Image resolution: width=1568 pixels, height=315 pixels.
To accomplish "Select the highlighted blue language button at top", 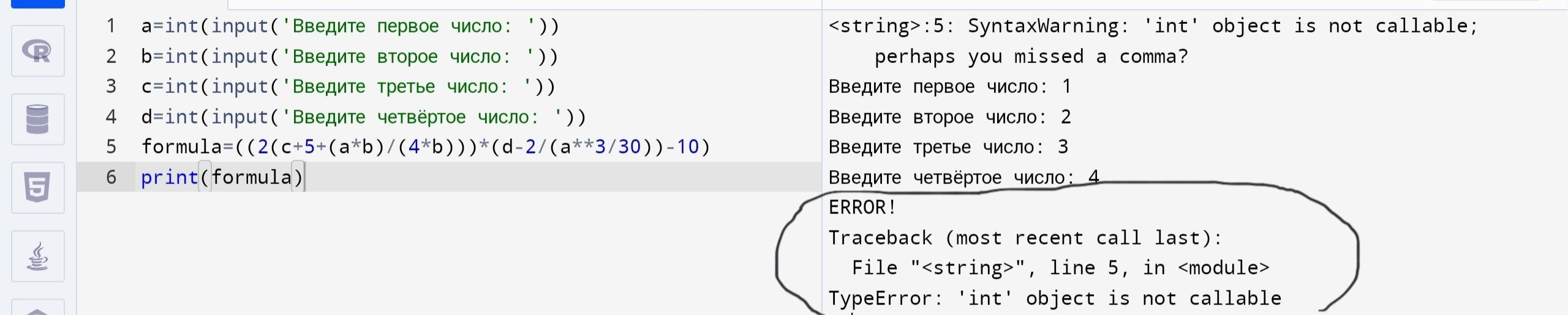I will coord(38,4).
